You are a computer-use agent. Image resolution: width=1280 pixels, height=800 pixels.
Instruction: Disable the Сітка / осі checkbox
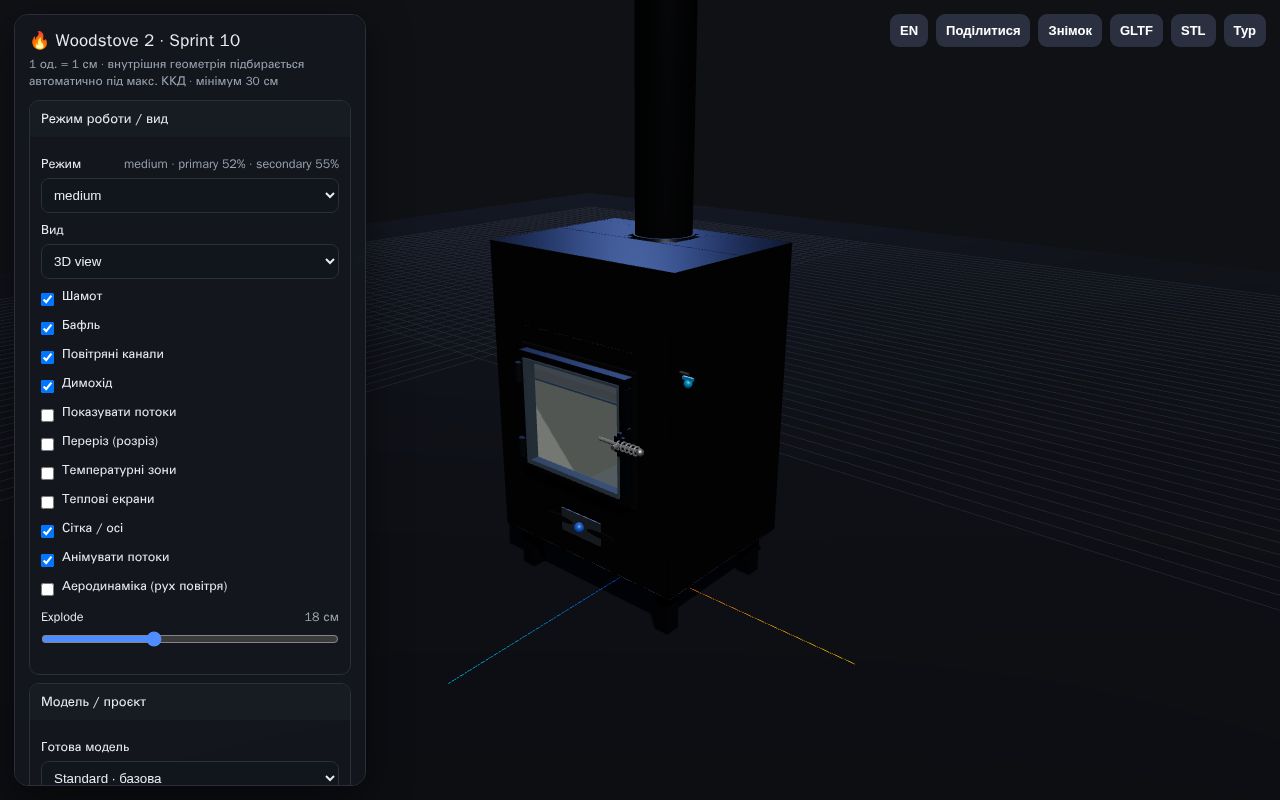pos(47,531)
